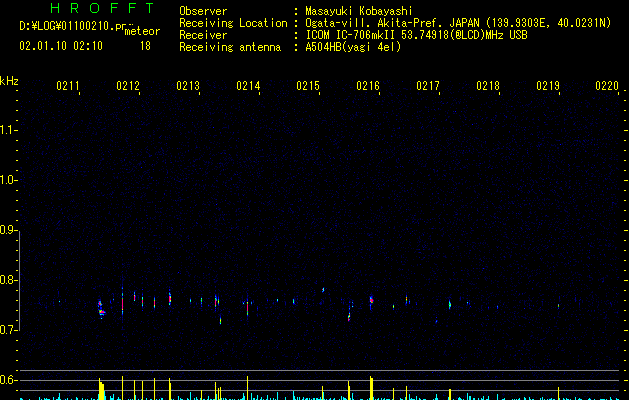The height and width of the screenshot is (400, 629).
Task: Click the 0.8 kHz axis label
Action: click(8, 280)
